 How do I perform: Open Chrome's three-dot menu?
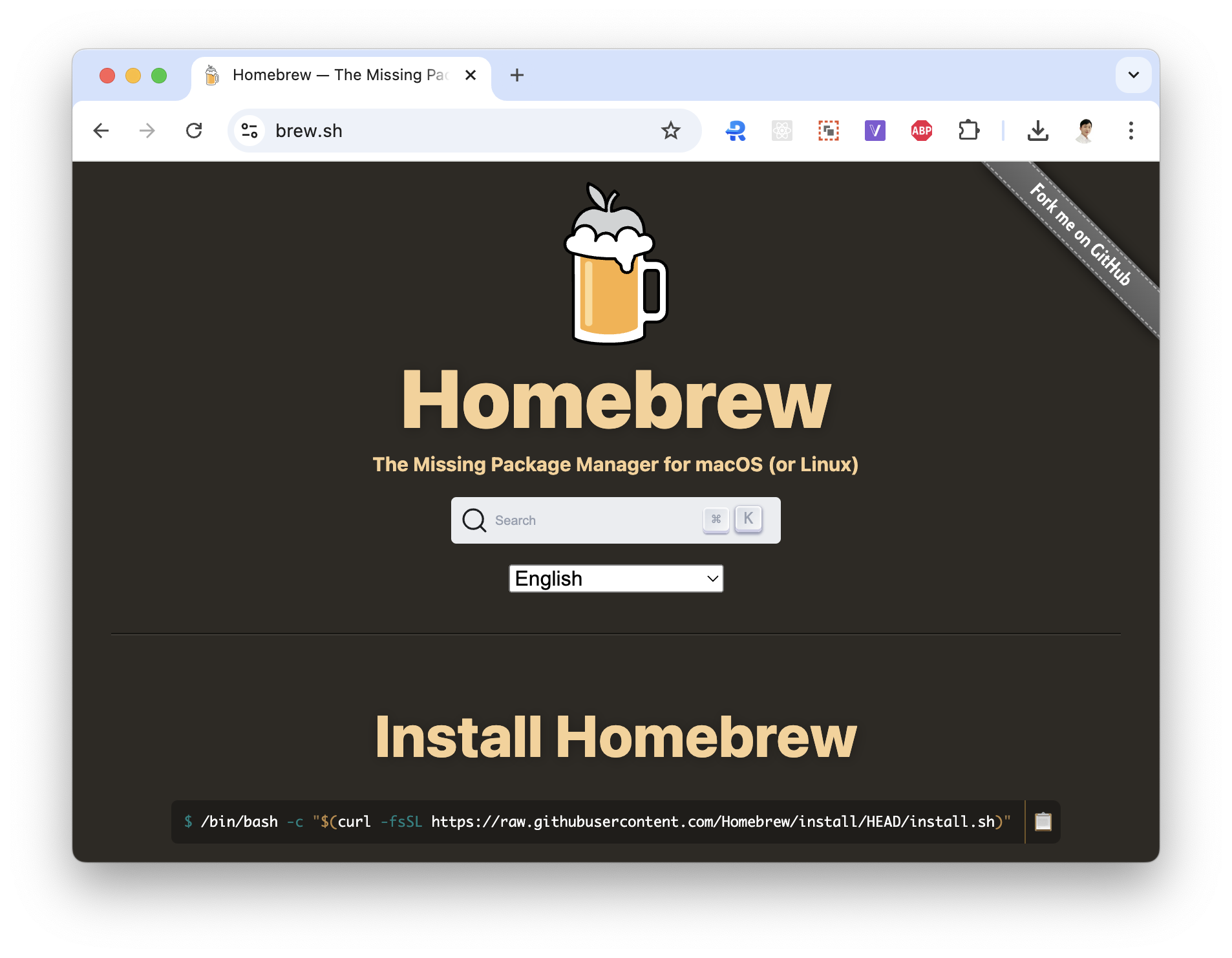pyautogui.click(x=1131, y=131)
